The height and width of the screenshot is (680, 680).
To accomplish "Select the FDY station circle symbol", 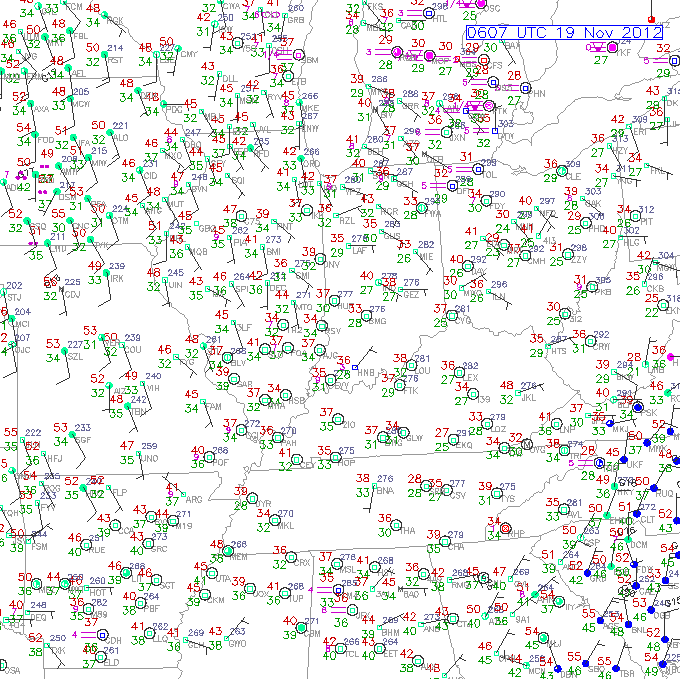I will [486, 200].
